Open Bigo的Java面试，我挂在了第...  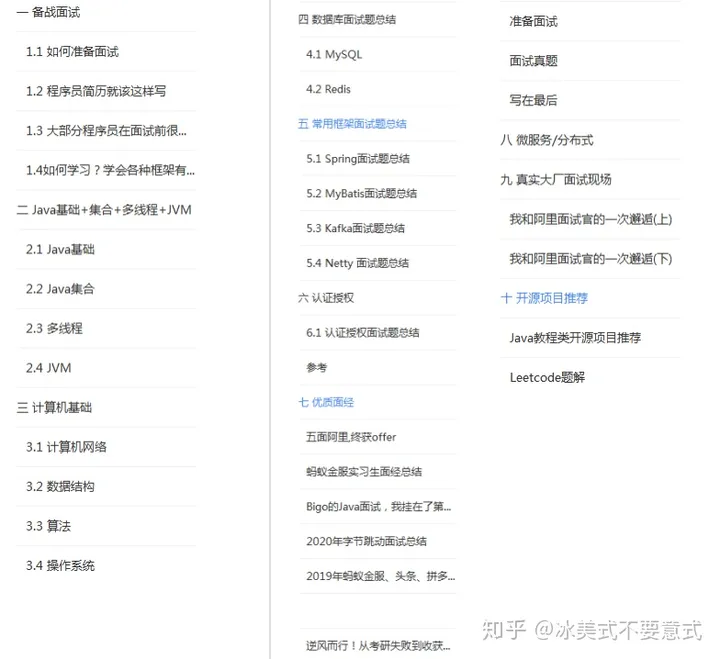pos(379,507)
